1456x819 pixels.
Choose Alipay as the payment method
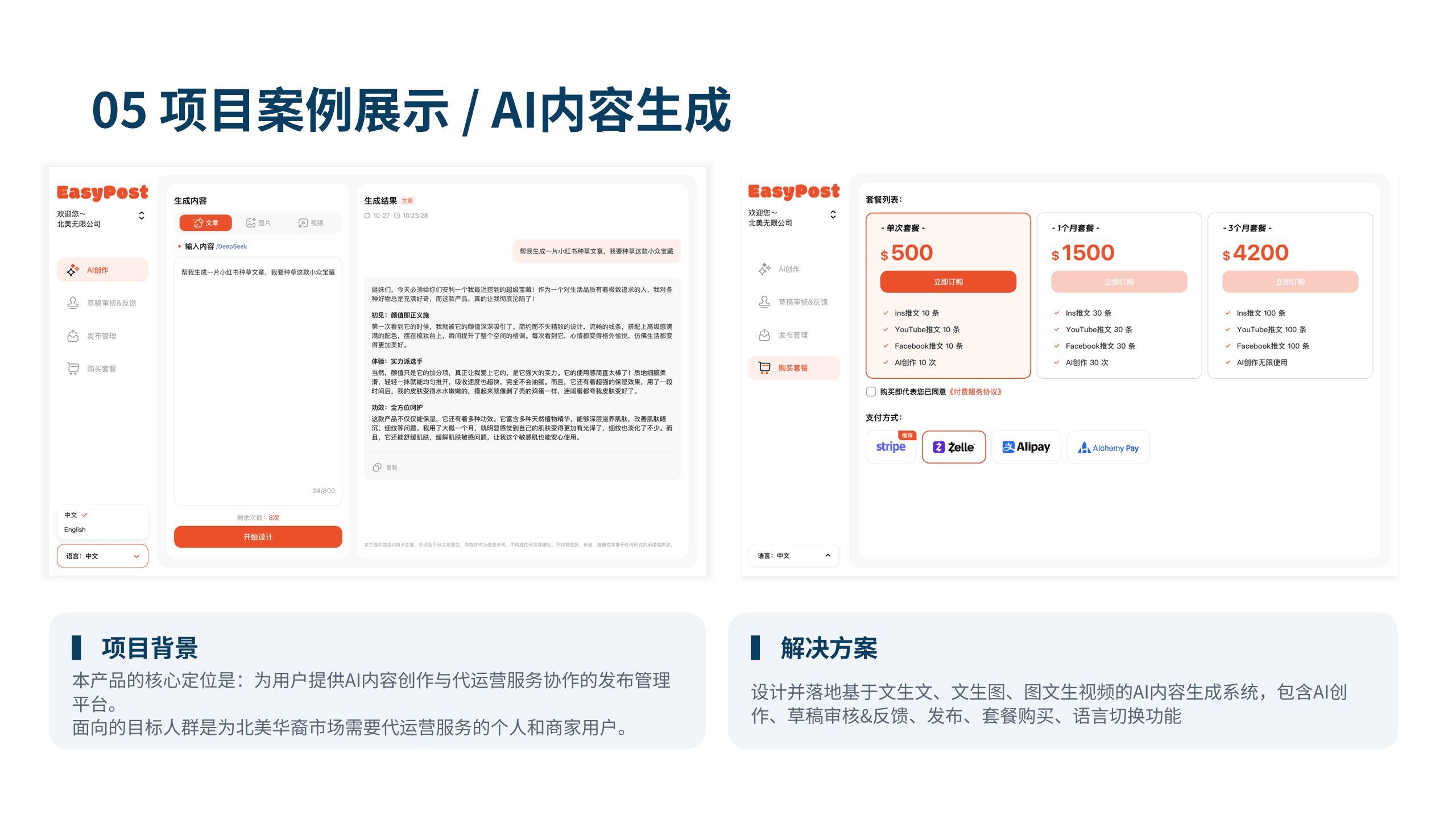(1025, 447)
